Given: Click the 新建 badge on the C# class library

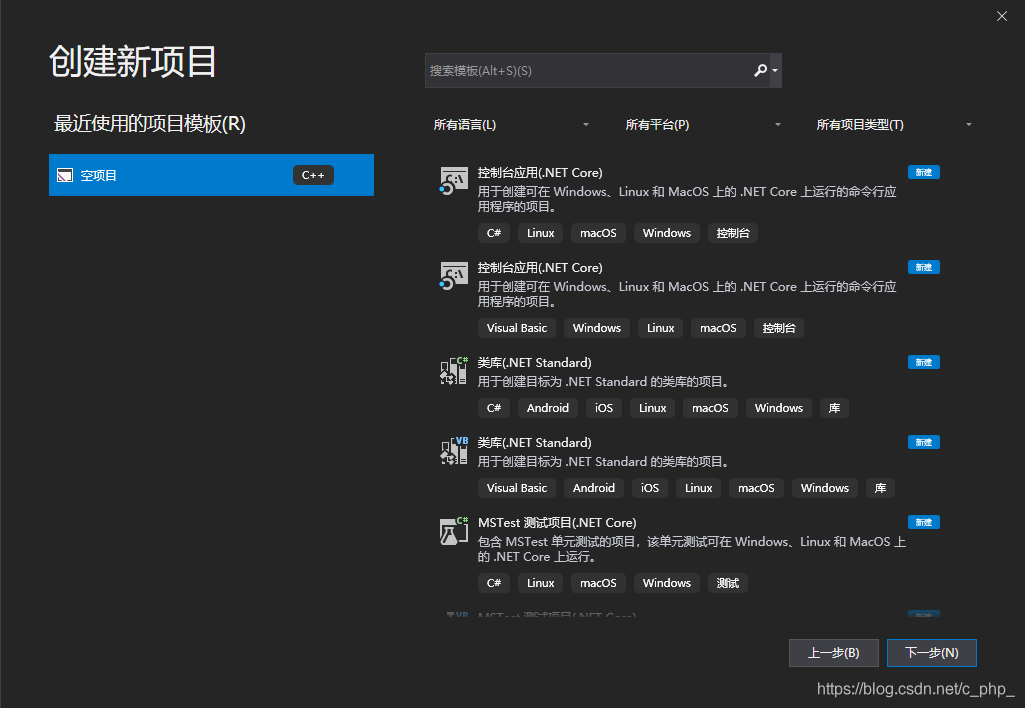Looking at the screenshot, I should [924, 362].
